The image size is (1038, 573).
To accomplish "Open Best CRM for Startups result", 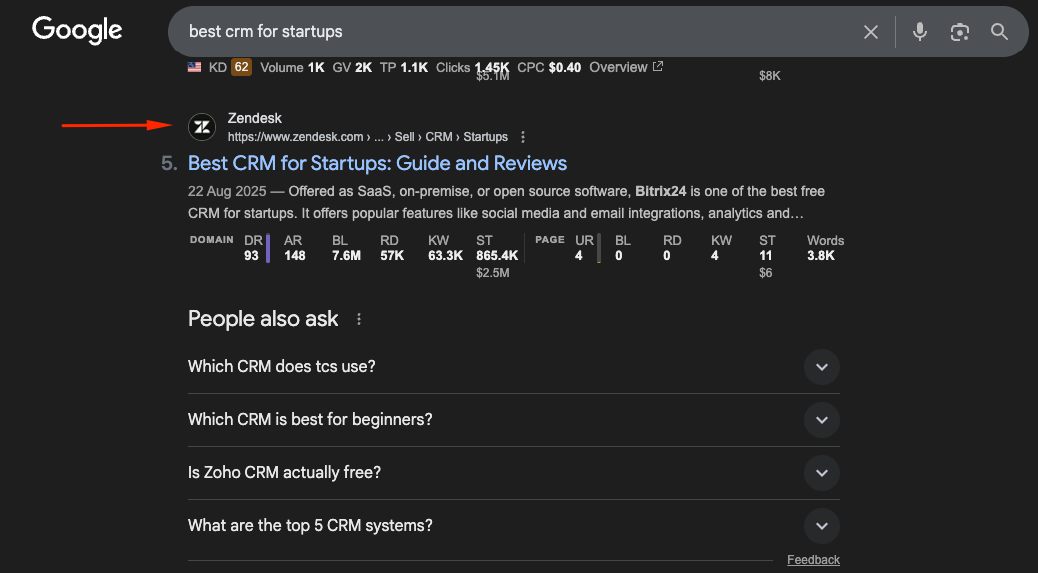I will coord(377,163).
